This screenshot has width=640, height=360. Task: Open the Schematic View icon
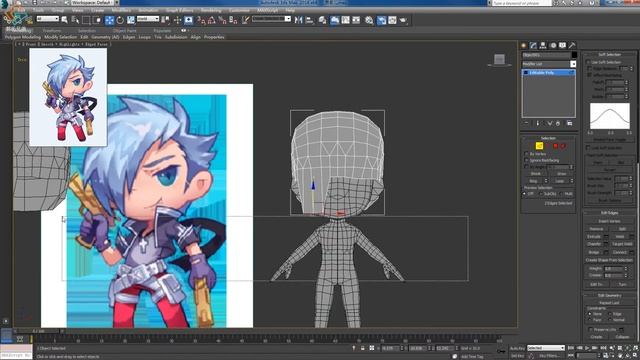coord(356,20)
